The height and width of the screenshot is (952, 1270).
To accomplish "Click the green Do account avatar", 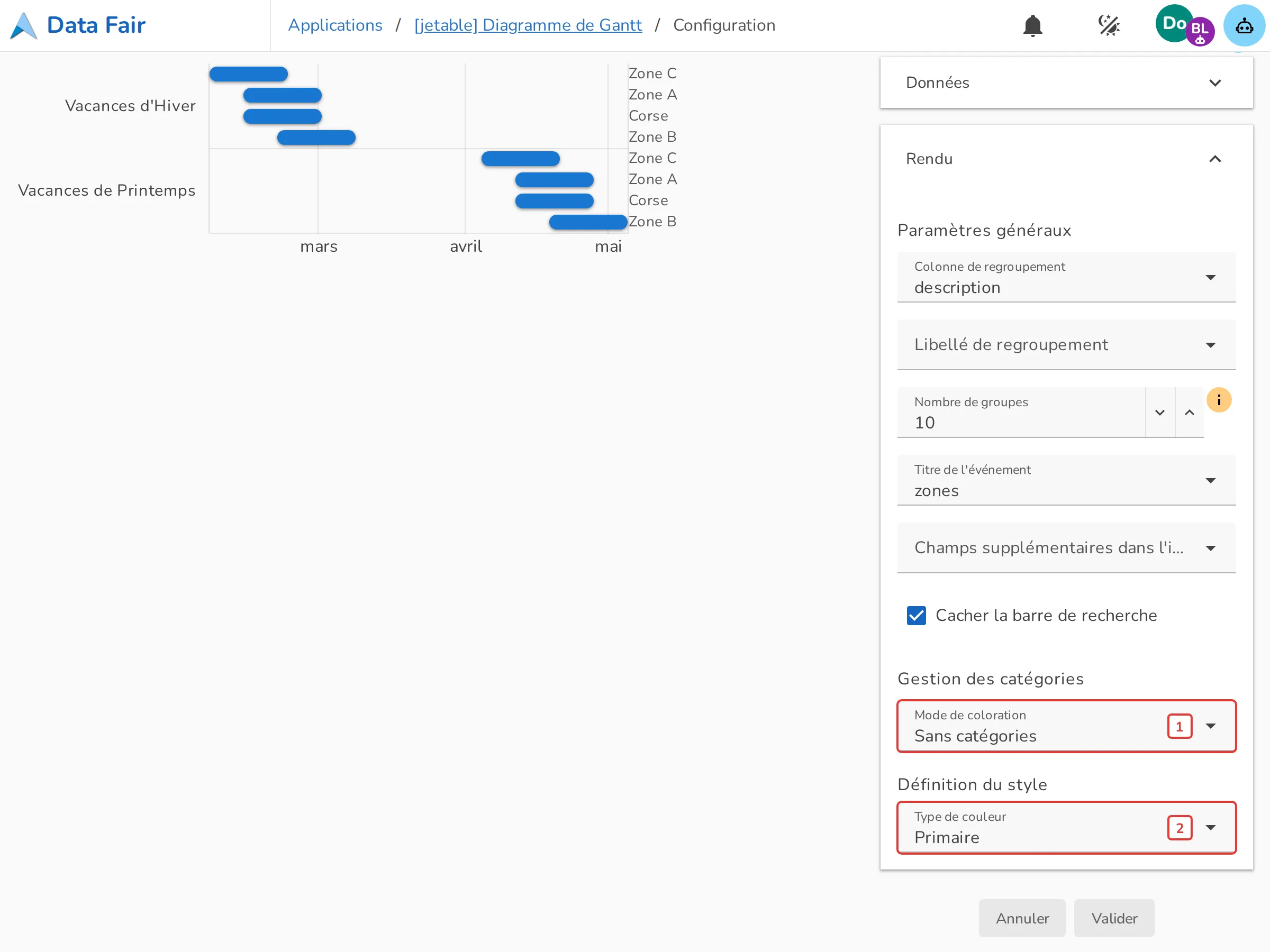I will click(x=1173, y=23).
